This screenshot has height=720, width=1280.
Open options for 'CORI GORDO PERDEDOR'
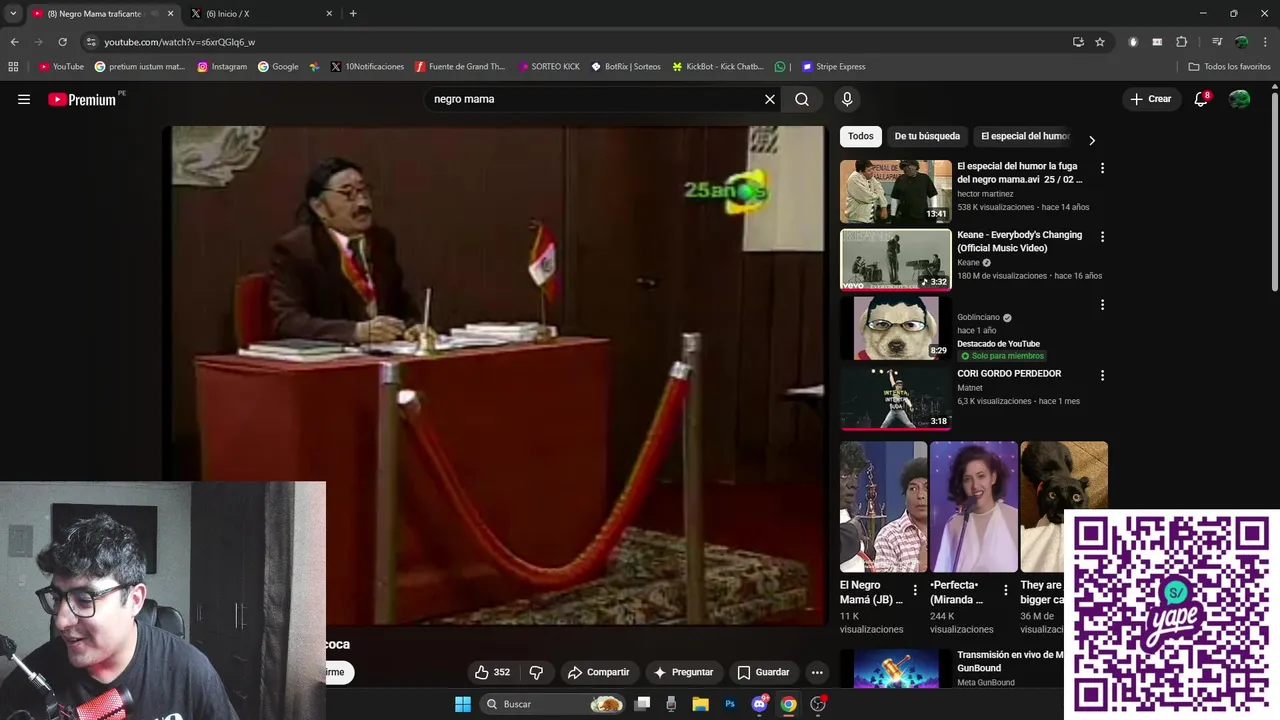[1102, 375]
